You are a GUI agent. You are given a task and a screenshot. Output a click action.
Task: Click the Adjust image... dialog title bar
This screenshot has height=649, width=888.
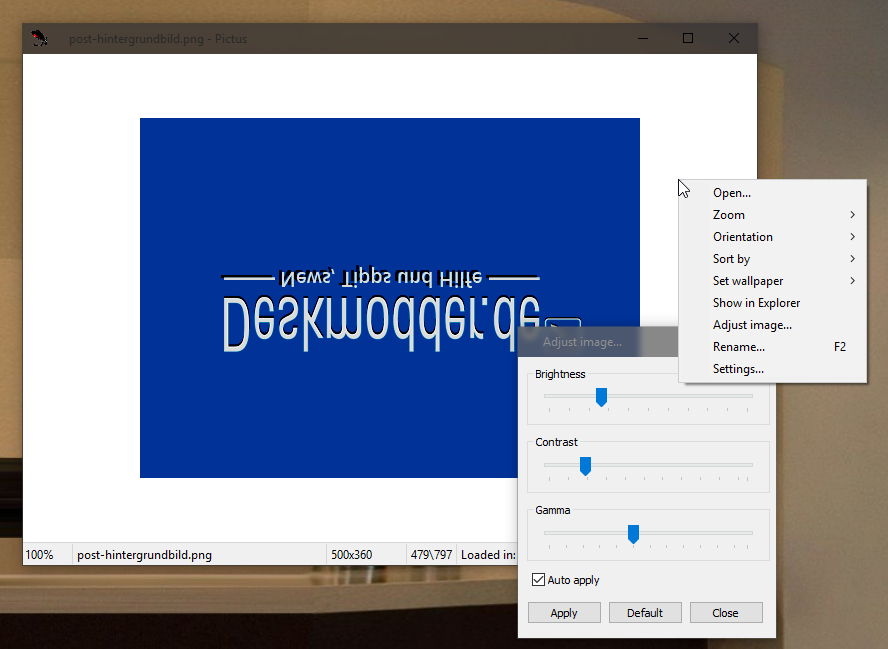point(597,342)
